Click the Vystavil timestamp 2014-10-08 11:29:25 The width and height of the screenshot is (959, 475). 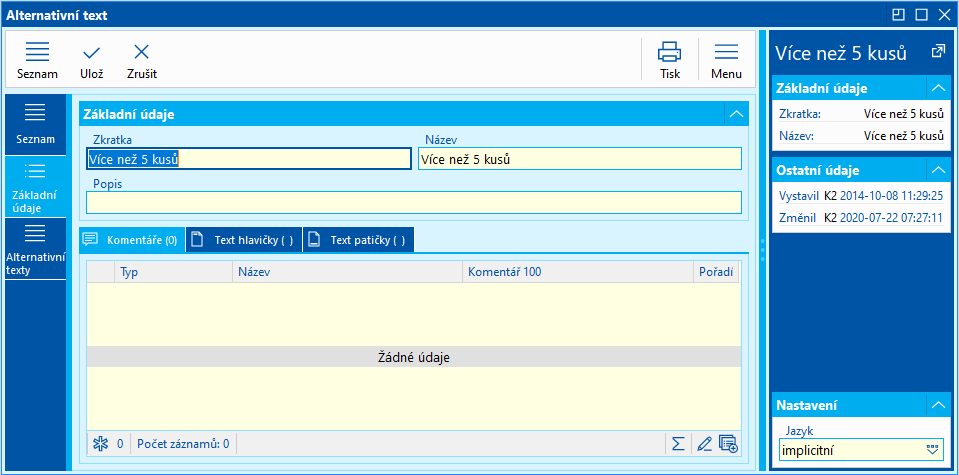[891, 196]
